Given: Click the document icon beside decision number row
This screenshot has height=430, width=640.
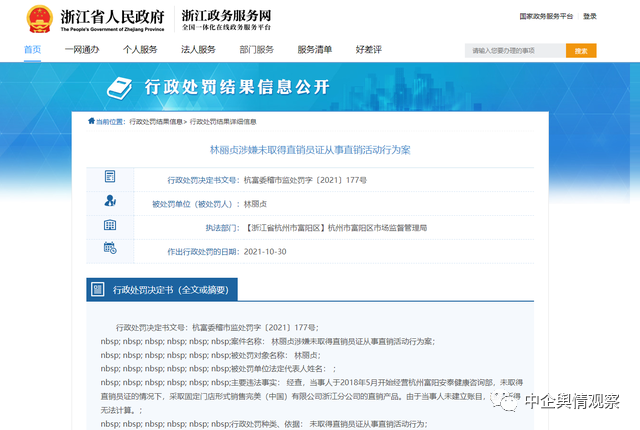Looking at the screenshot, I should point(110,177).
